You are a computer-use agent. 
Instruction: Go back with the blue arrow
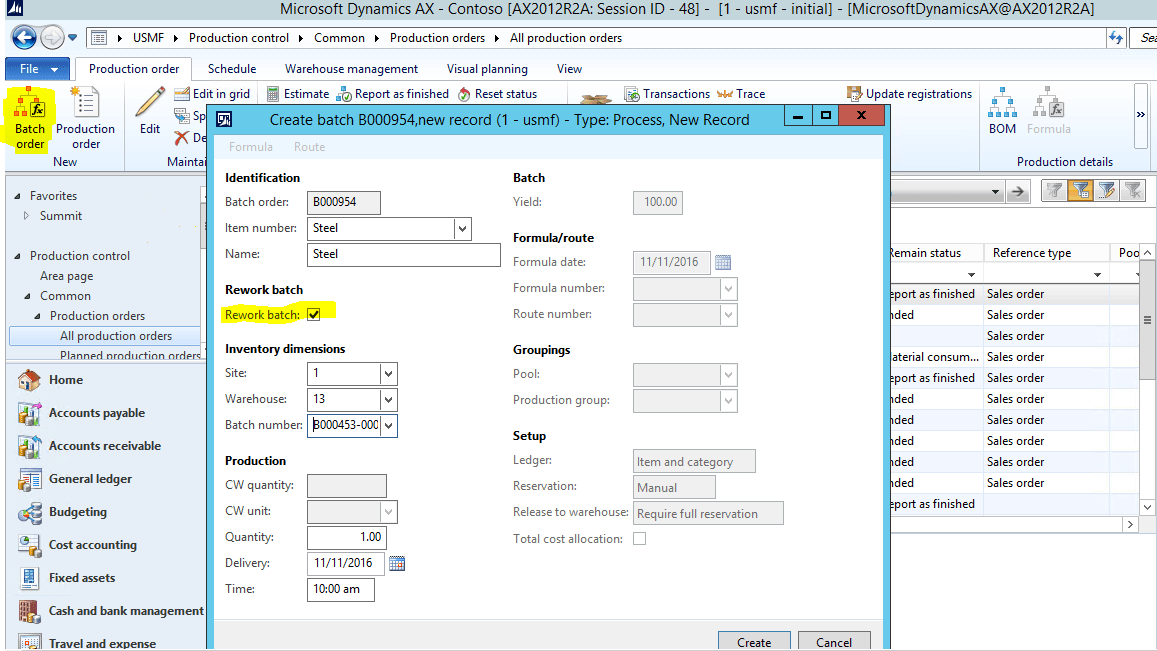[x=24, y=38]
